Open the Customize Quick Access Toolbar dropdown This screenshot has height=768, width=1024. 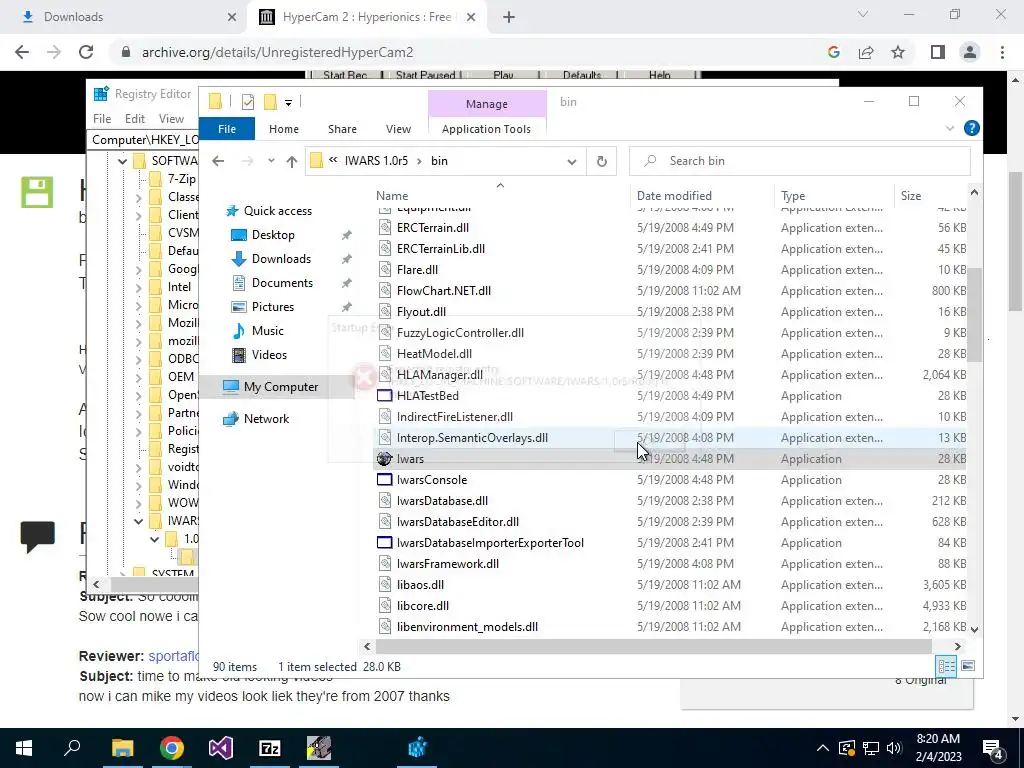(288, 103)
